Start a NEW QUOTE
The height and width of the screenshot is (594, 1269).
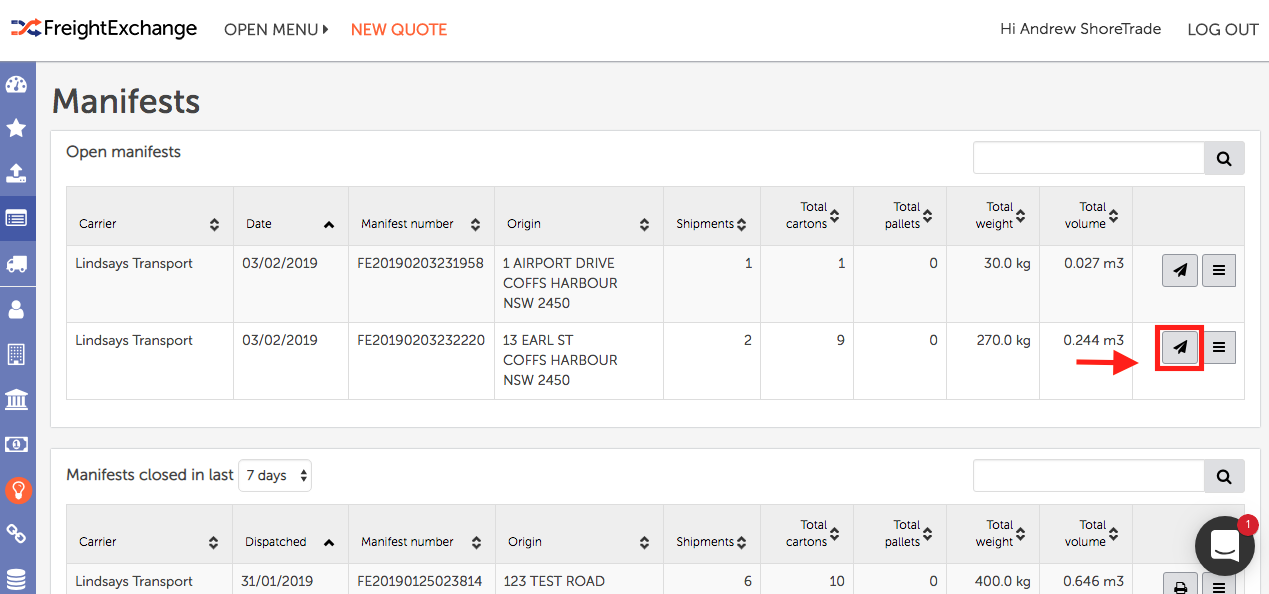point(399,29)
